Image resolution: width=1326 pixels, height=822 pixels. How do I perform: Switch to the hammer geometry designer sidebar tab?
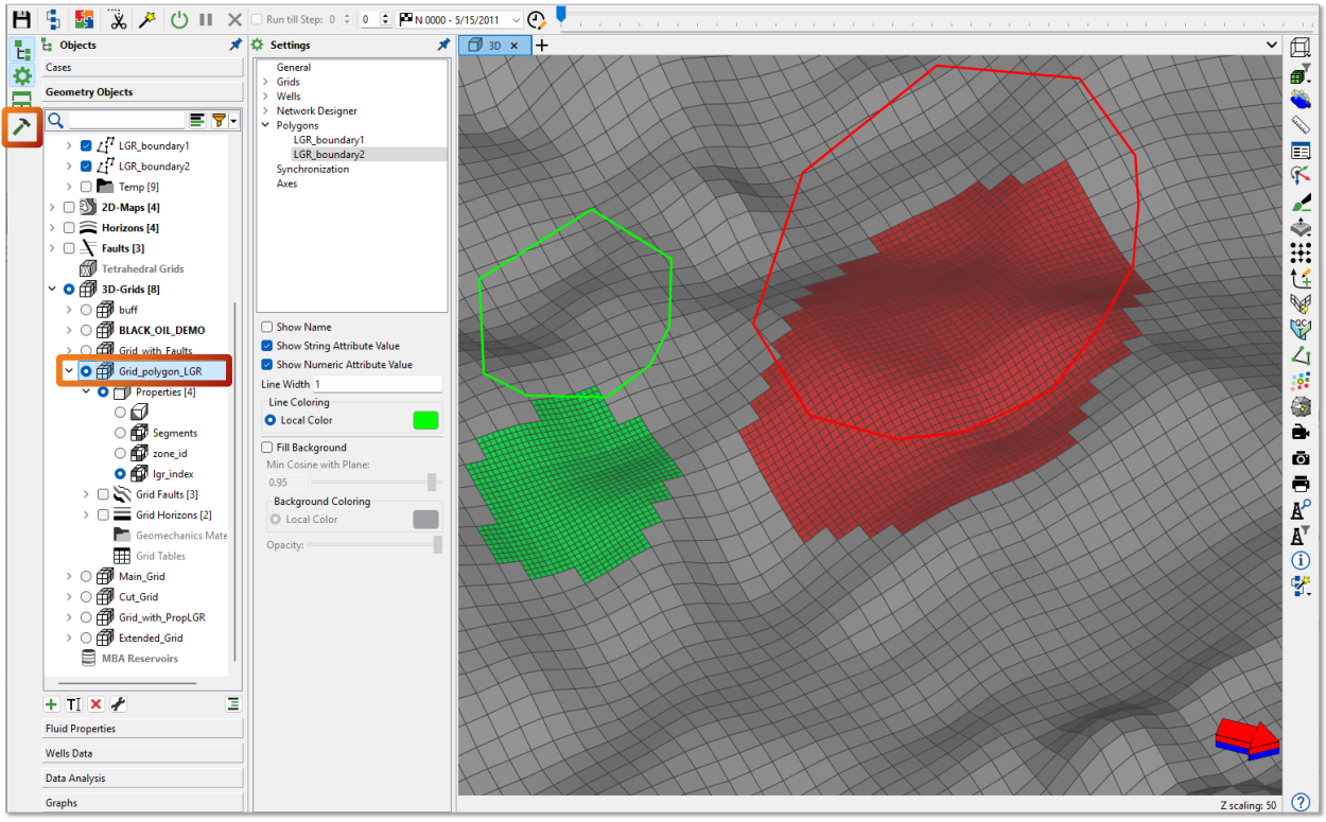click(x=22, y=126)
